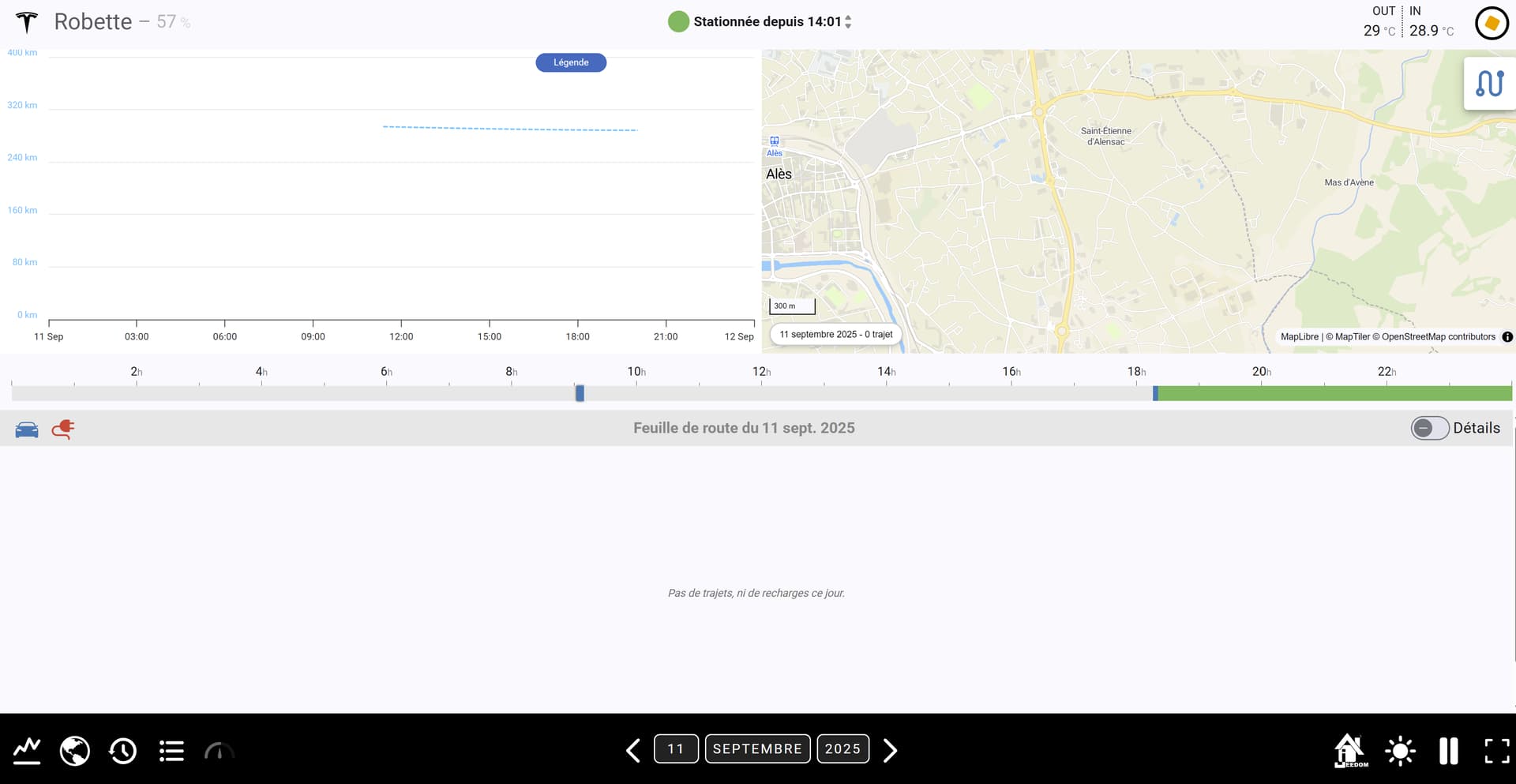
Task: Show the chart Légende
Action: click(571, 62)
